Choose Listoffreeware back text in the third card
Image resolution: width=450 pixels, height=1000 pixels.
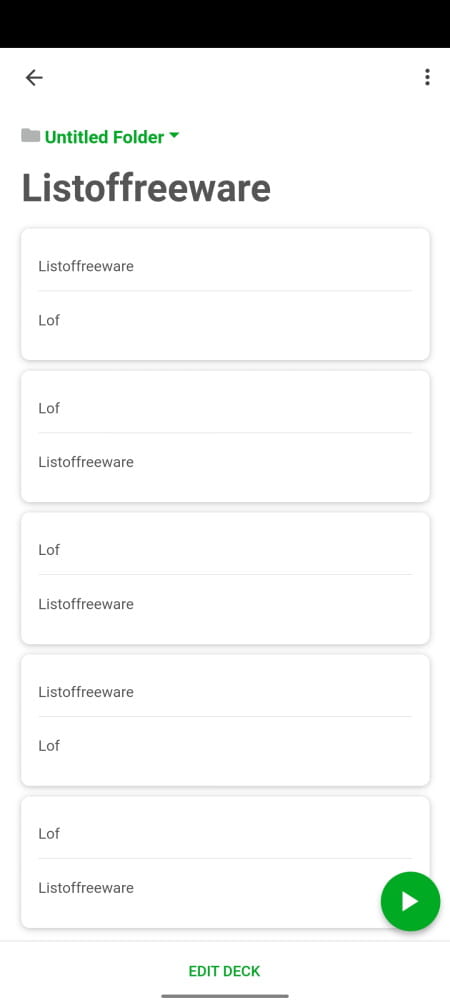pos(86,604)
